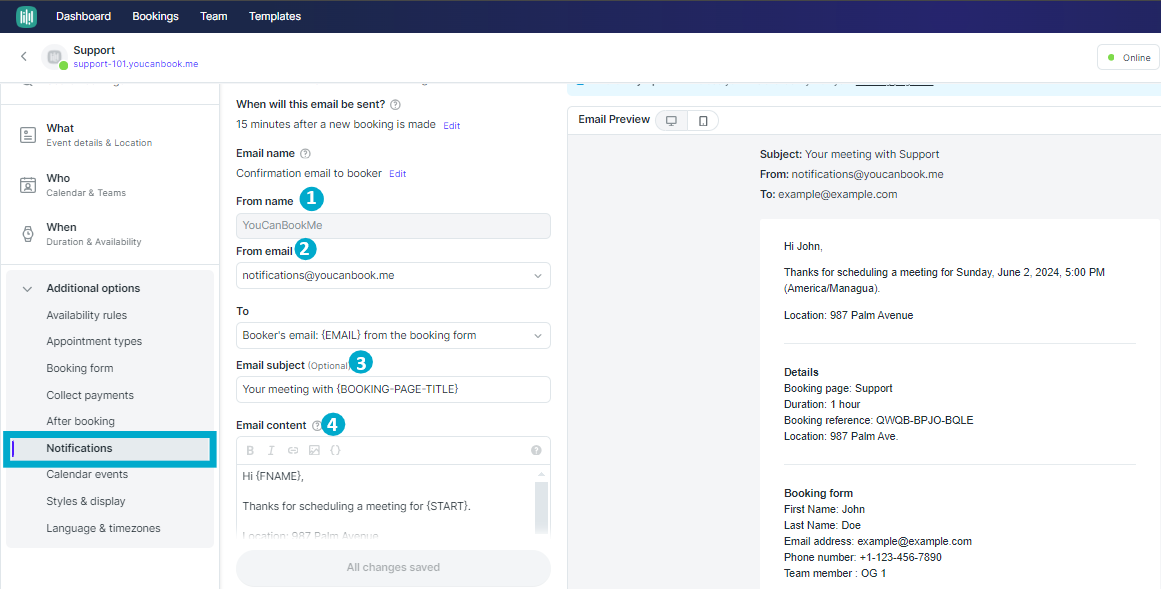1161x589 pixels.
Task: Edit when the email is sent
Action: (452, 126)
